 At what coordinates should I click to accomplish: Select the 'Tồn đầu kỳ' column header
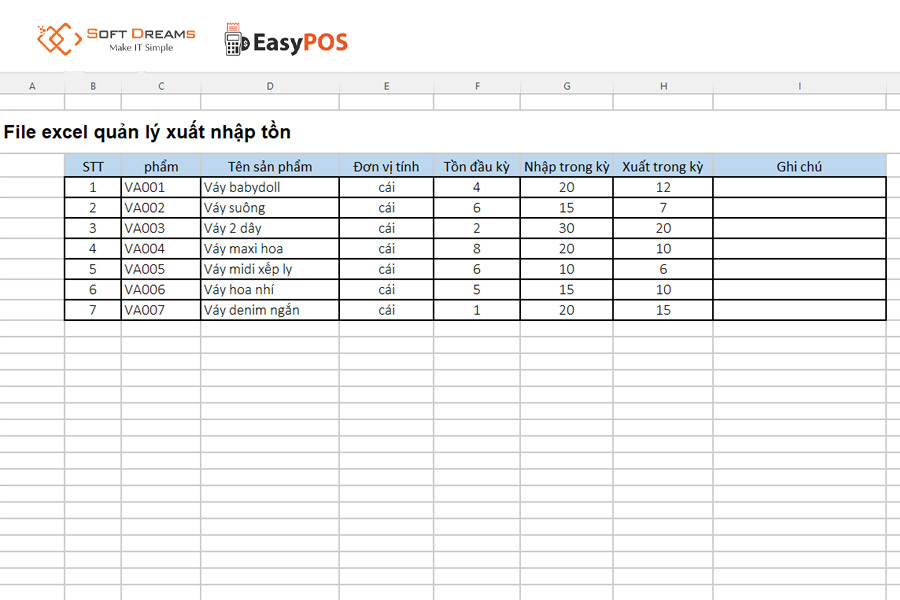tap(477, 166)
